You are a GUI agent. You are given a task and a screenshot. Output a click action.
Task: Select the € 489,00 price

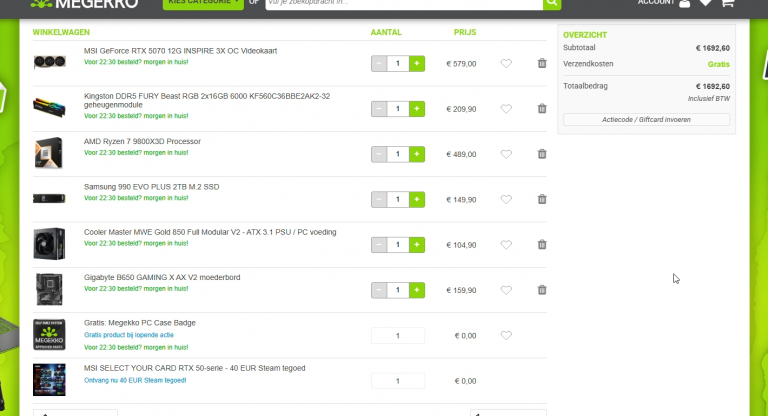click(461, 154)
